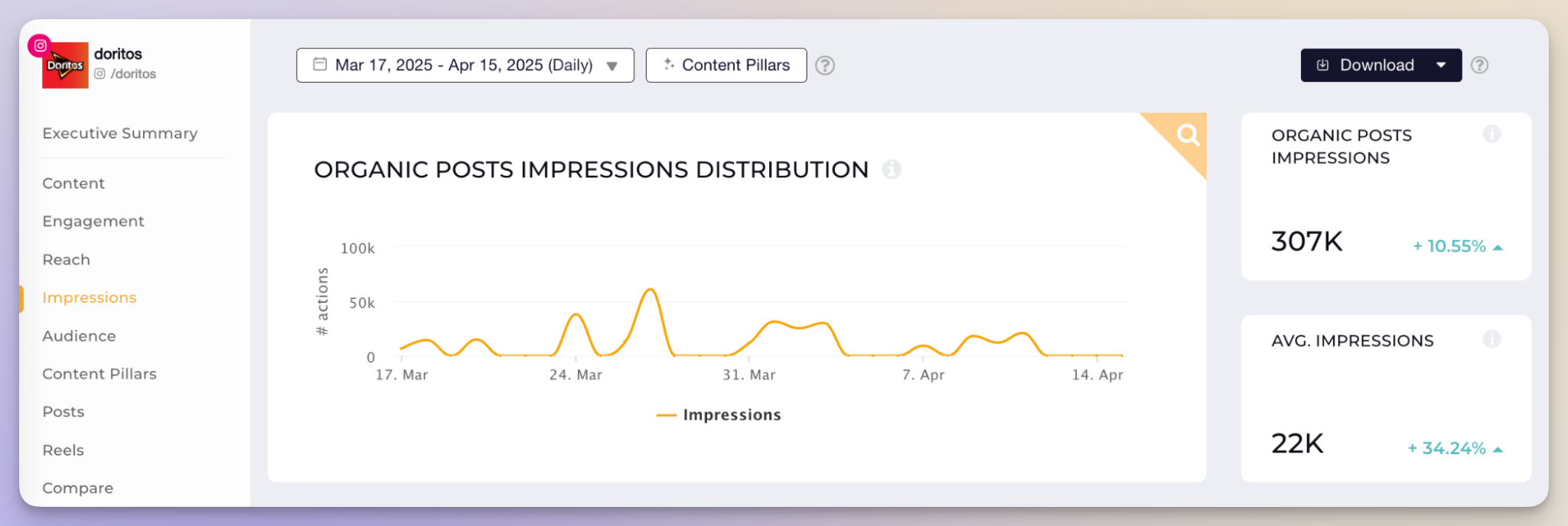Click the Organic Posts Impressions Distribution title

[x=591, y=170]
